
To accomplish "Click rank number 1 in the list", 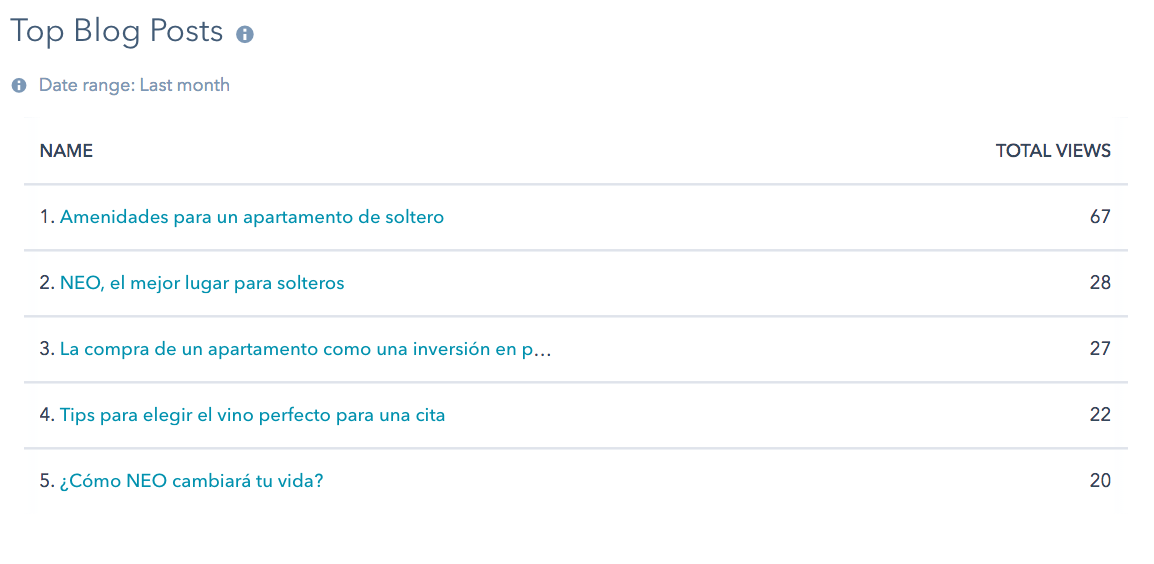I will (47, 217).
